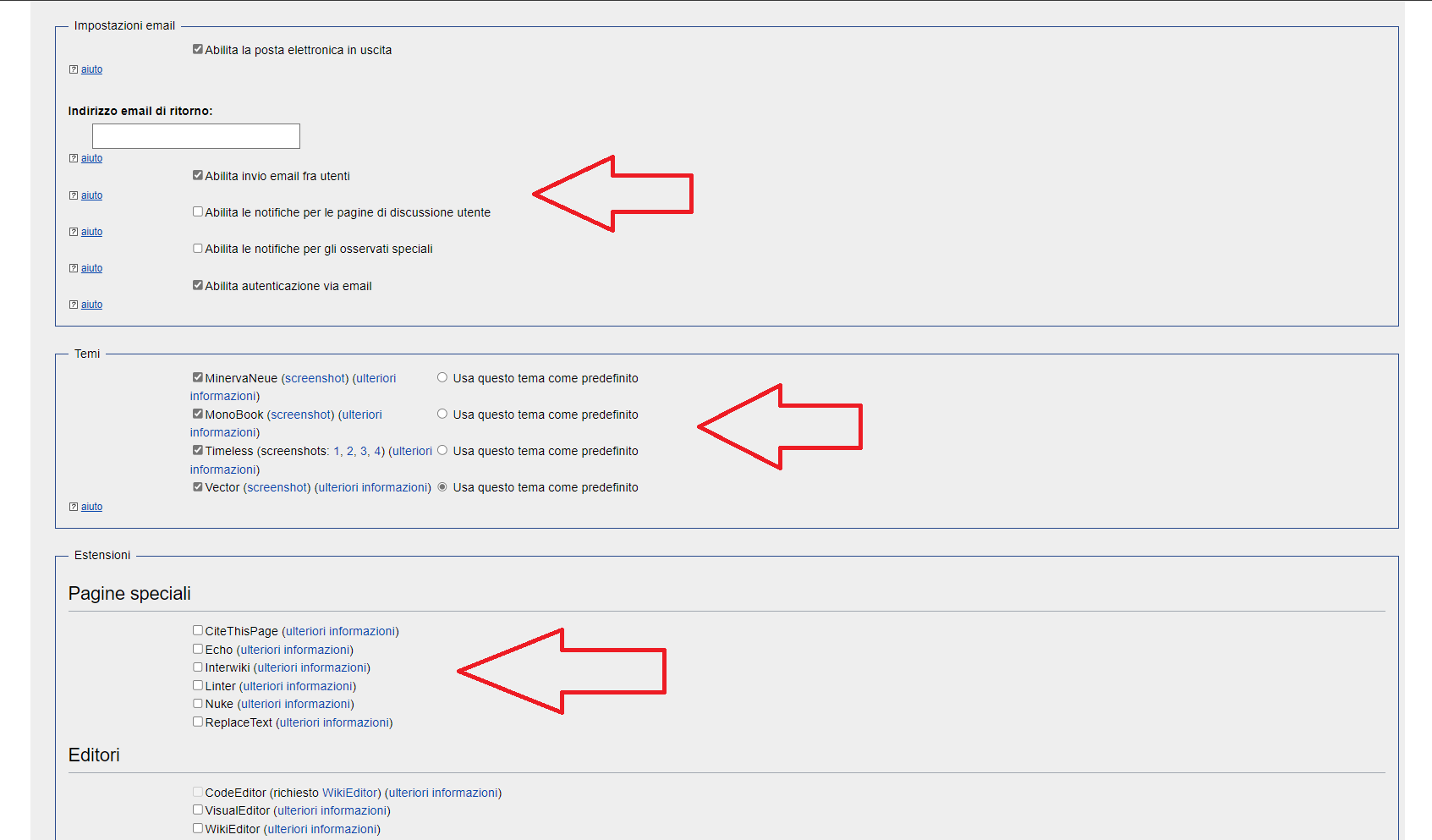Open Timeless 'ulteriori informazioni' link
The image size is (1432, 840).
pos(413,451)
